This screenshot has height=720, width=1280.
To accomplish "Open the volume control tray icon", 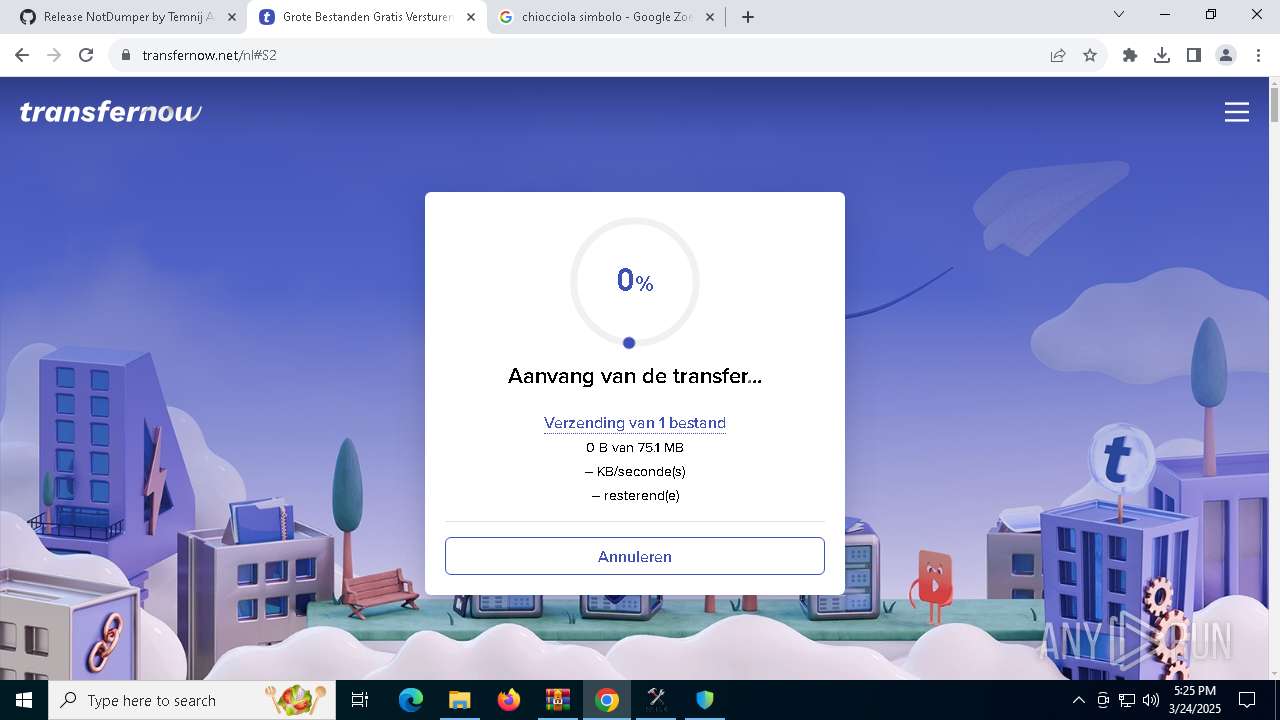I will [1151, 700].
